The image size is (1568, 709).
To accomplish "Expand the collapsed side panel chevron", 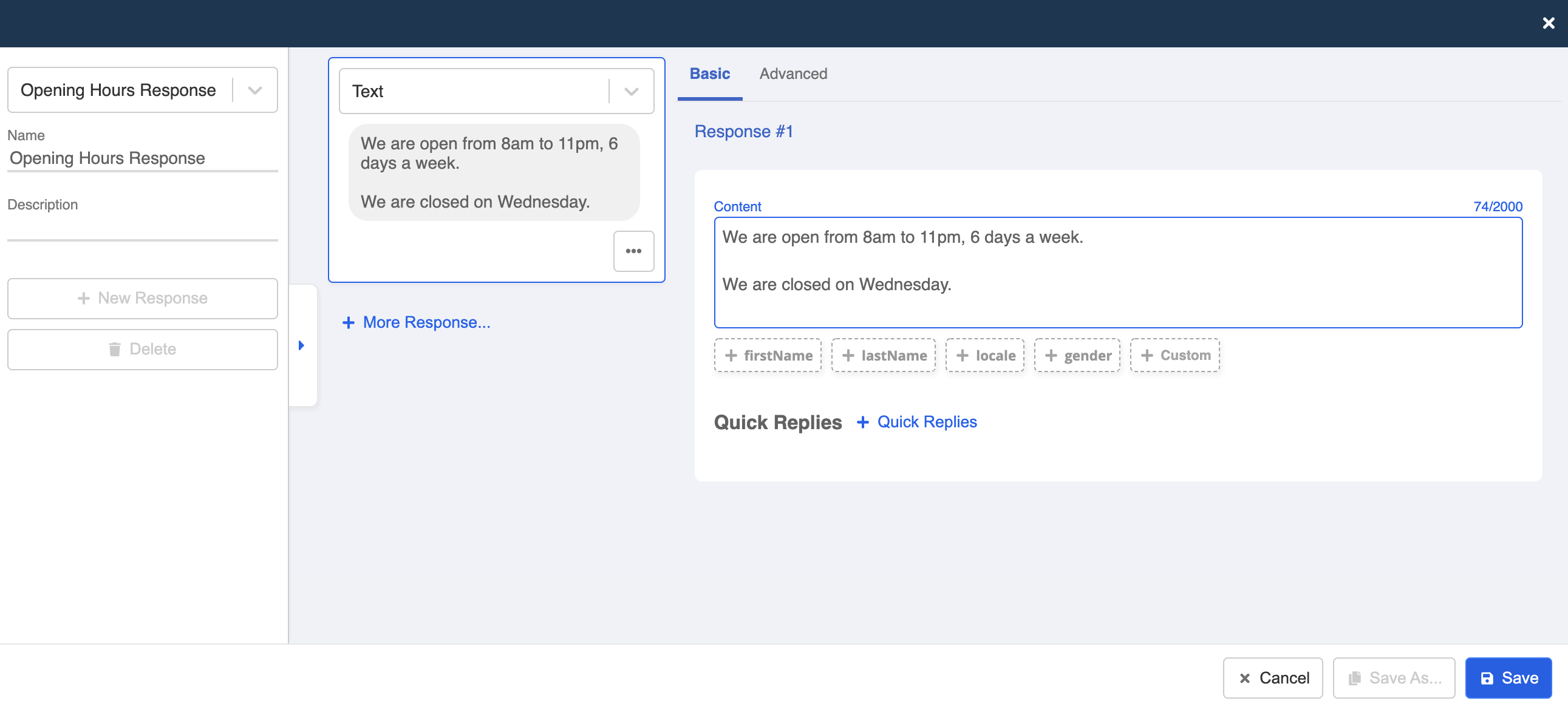I will [x=302, y=345].
